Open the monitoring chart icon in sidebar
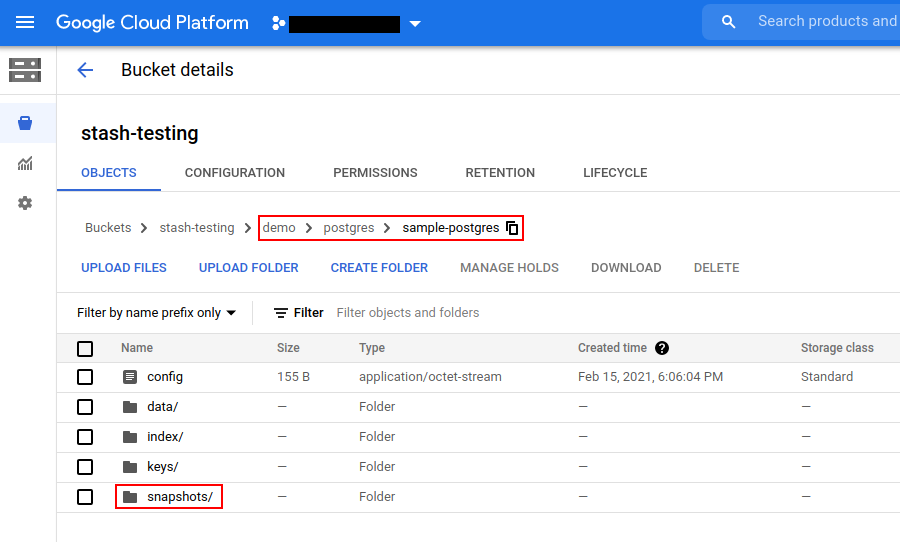The height and width of the screenshot is (542, 900). pos(25,163)
